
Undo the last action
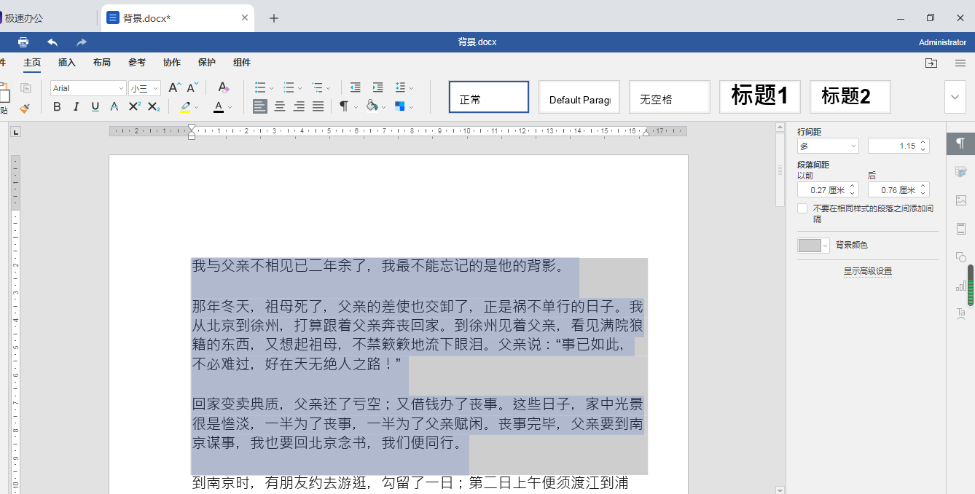pos(53,42)
